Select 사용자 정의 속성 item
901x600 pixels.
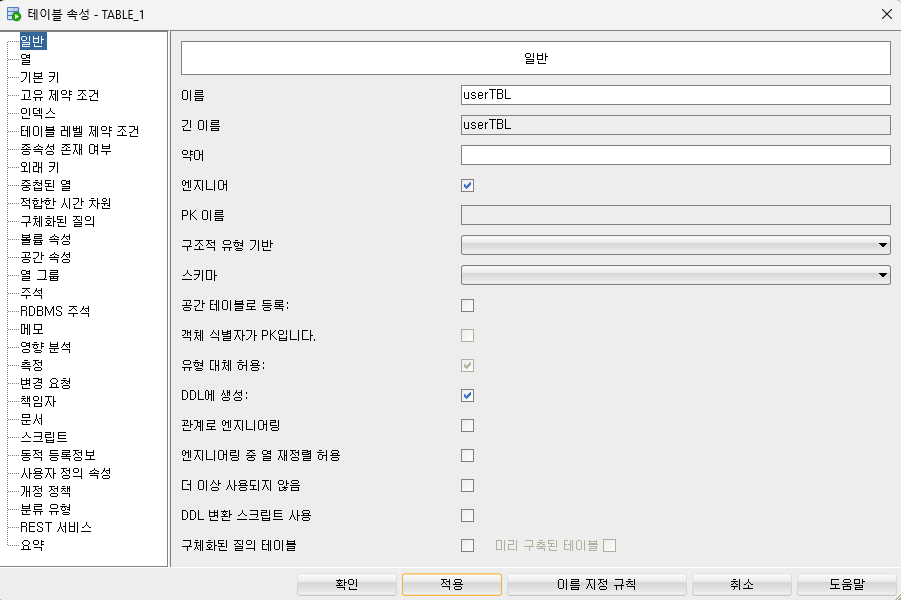point(66,473)
